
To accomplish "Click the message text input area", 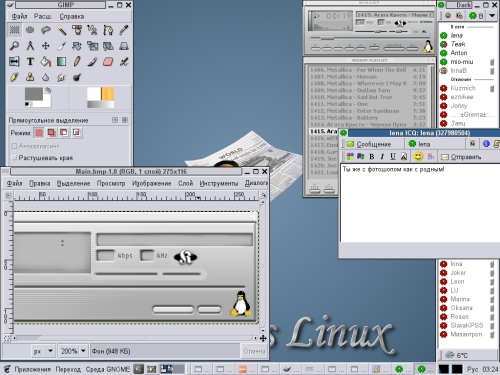I will pos(420,203).
